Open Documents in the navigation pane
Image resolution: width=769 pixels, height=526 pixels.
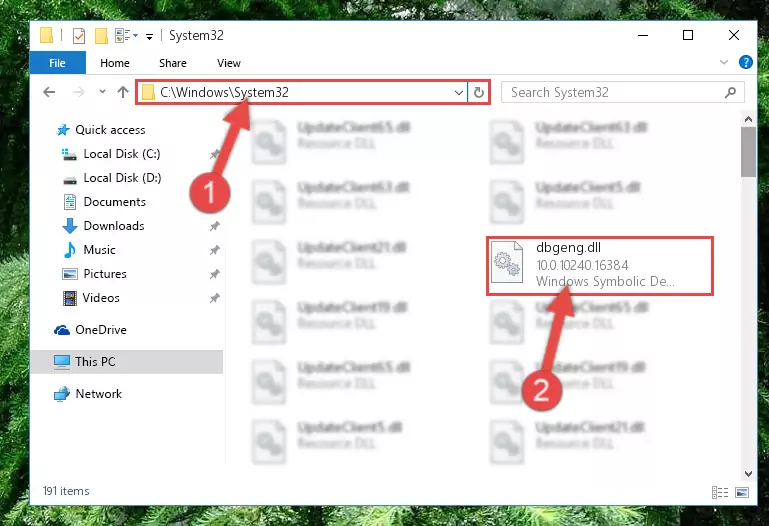point(114,202)
